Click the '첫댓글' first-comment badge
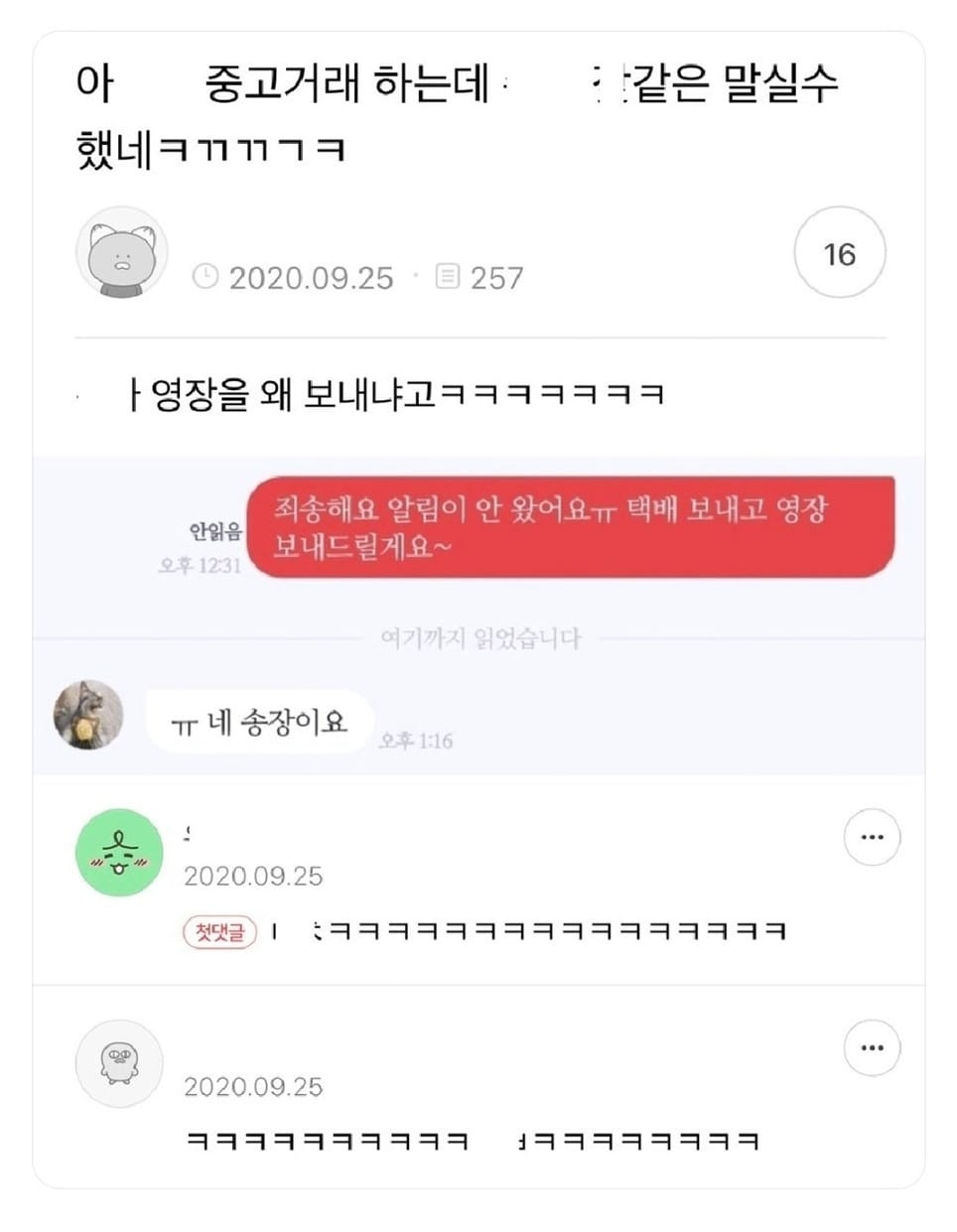Image resolution: width=957 pixels, height=1232 pixels. (219, 932)
